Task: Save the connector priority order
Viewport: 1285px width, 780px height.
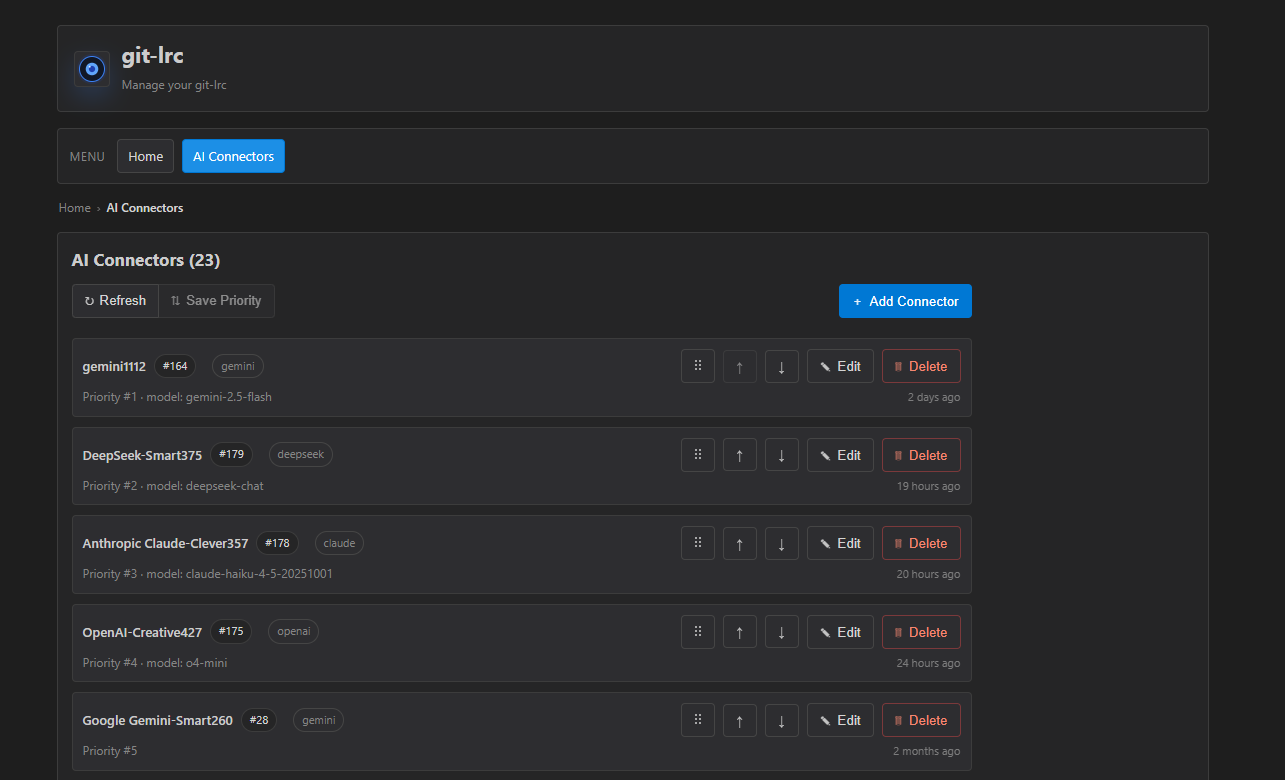Action: (216, 300)
